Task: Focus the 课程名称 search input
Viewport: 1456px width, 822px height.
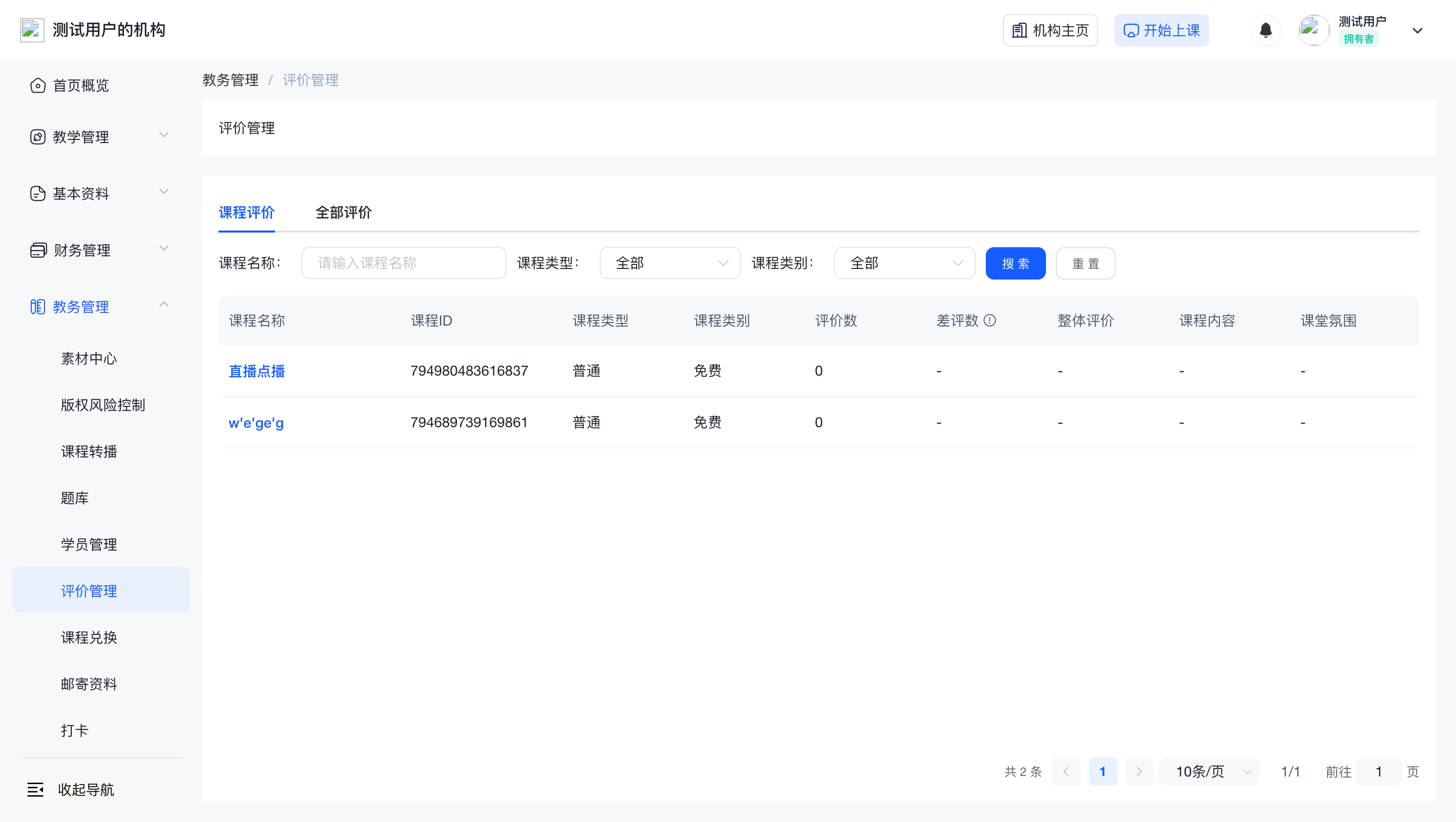Action: coord(403,263)
